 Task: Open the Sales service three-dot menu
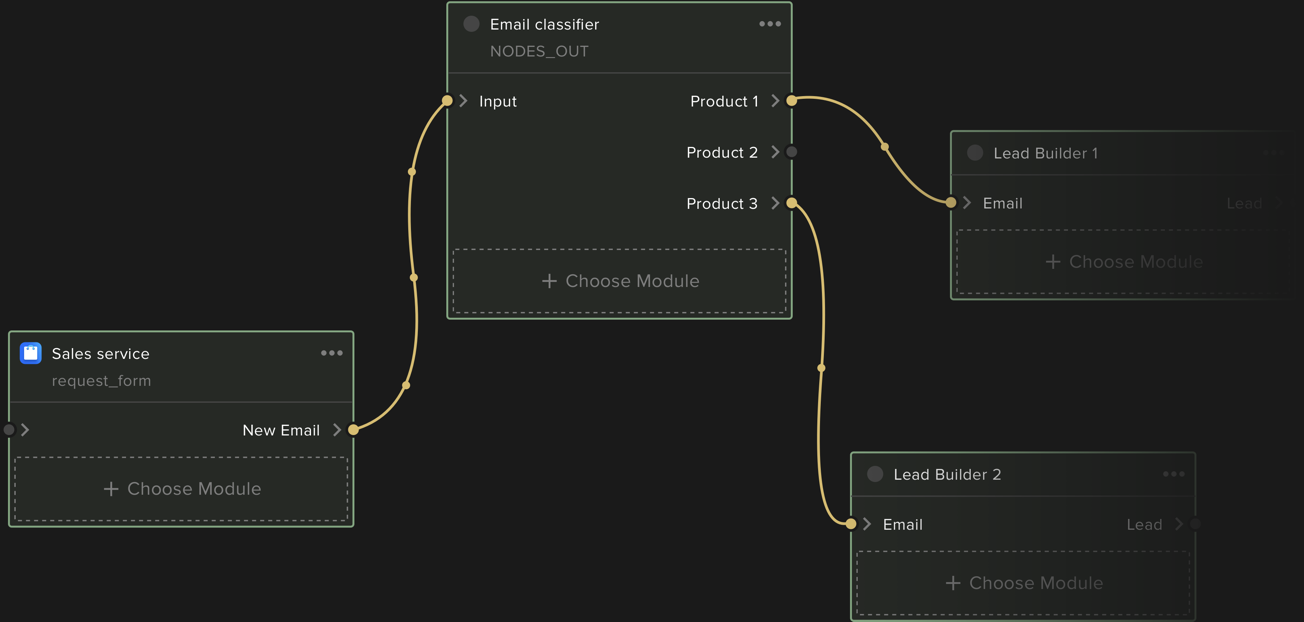pyautogui.click(x=332, y=353)
